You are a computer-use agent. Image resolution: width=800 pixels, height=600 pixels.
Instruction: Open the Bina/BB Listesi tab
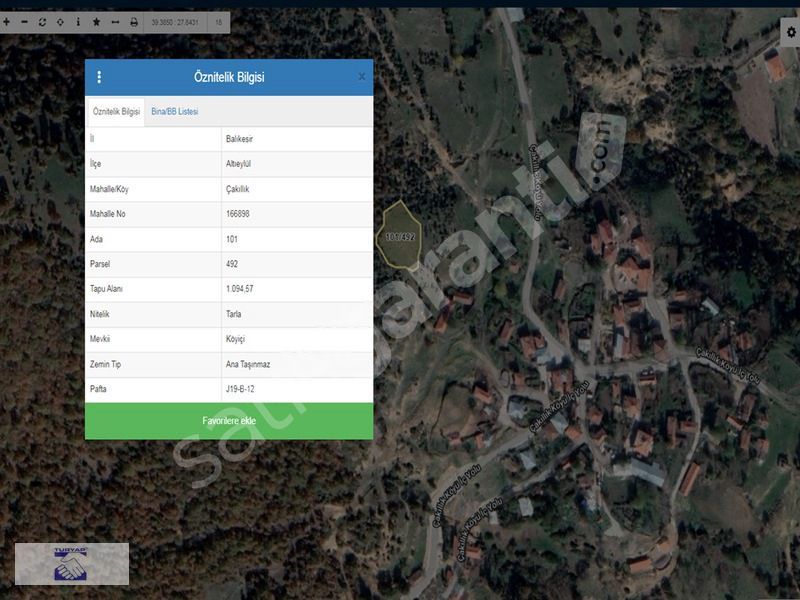[174, 112]
